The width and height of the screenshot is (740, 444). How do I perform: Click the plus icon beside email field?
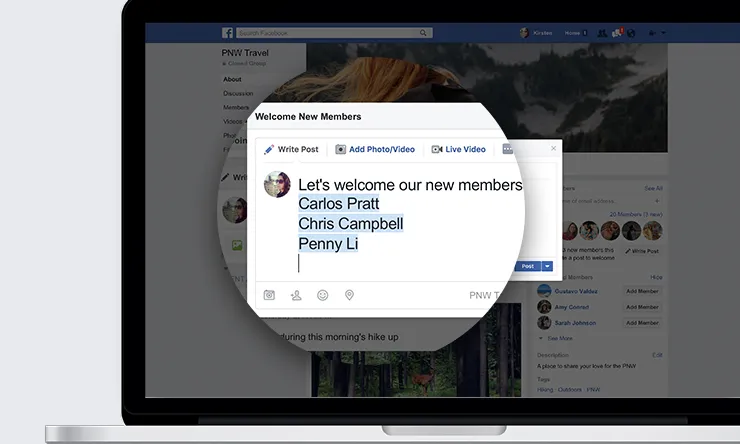pyautogui.click(x=657, y=201)
